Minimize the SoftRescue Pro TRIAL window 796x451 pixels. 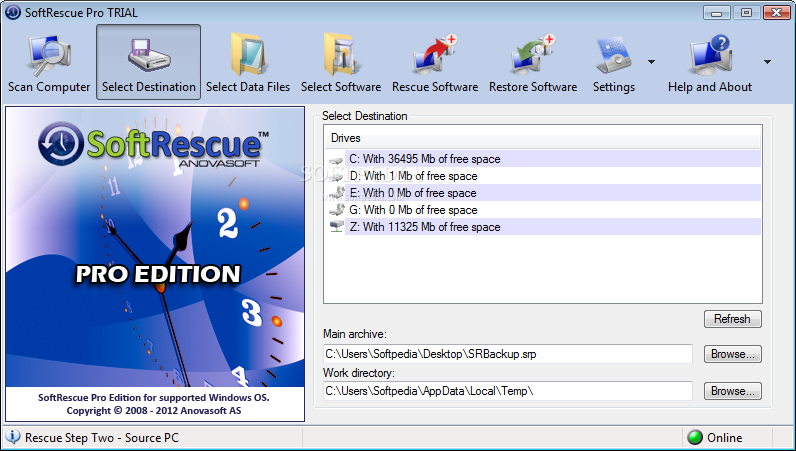point(716,13)
